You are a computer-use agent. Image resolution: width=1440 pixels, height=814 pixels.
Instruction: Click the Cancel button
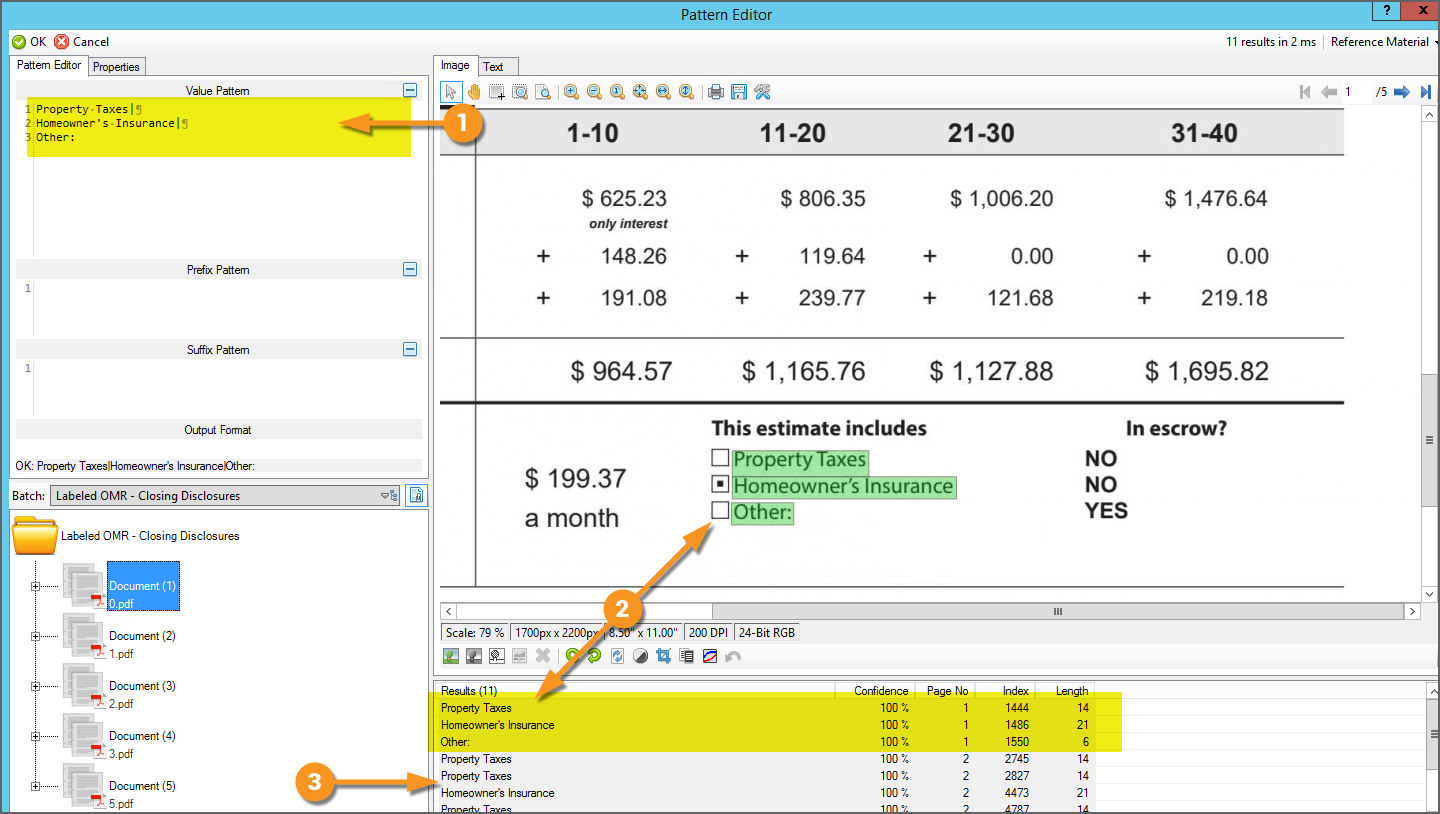pos(82,42)
